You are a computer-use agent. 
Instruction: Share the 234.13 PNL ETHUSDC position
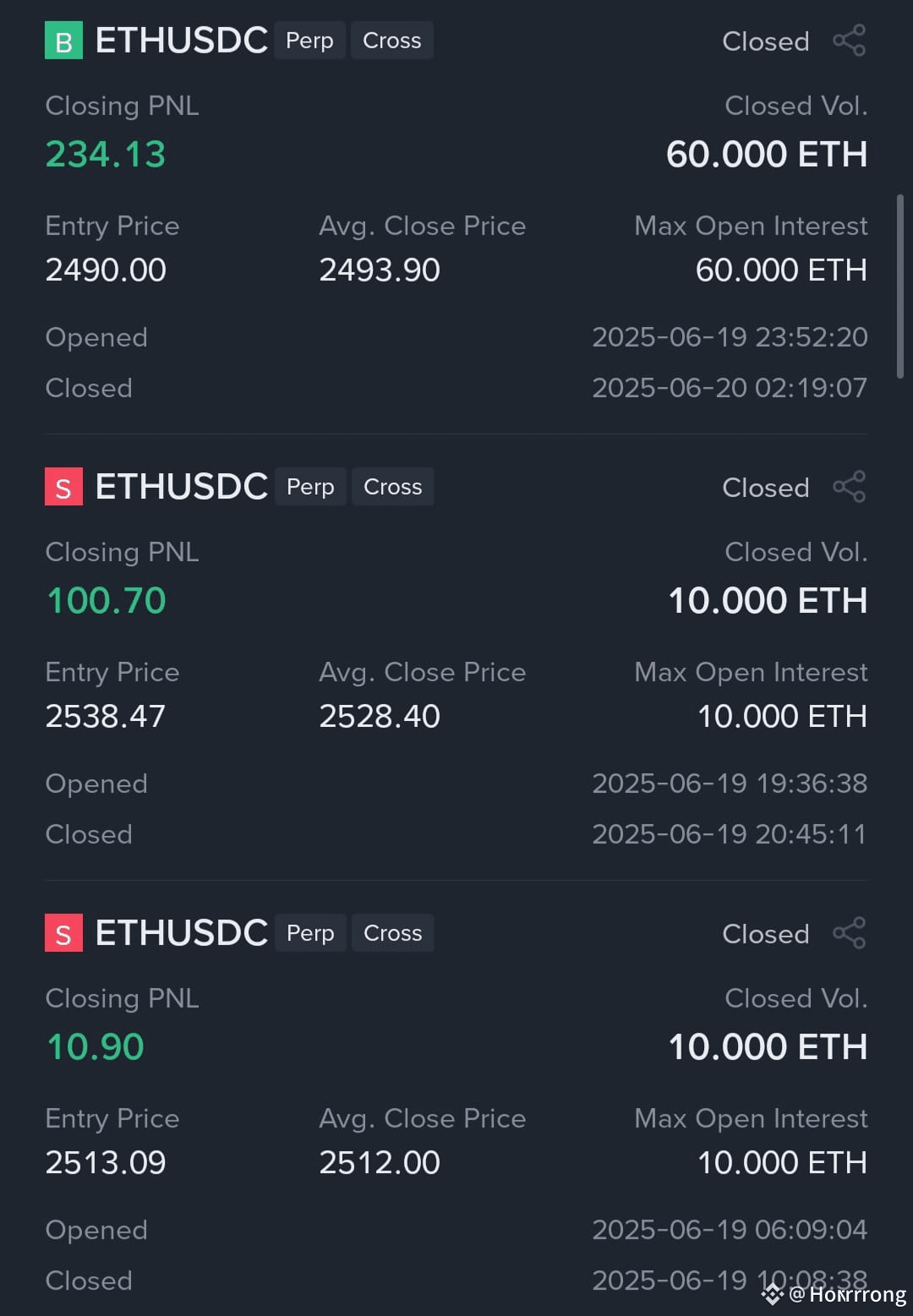850,41
